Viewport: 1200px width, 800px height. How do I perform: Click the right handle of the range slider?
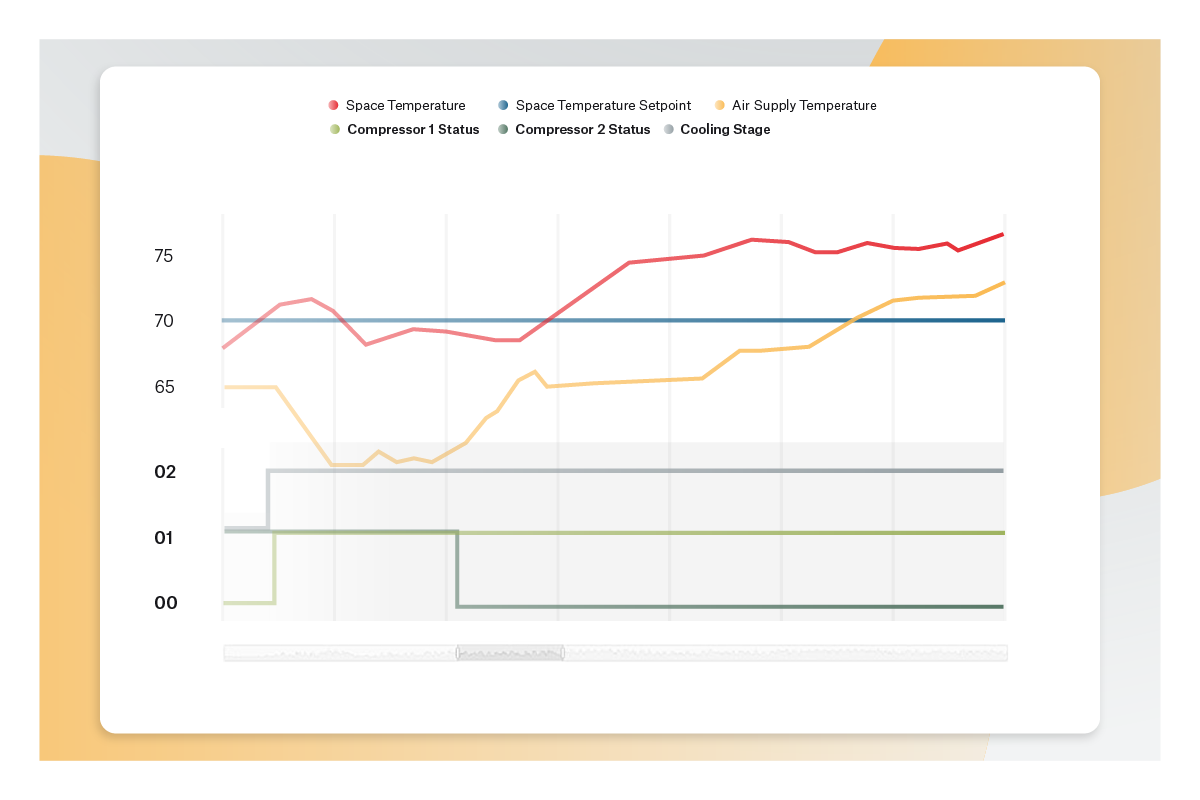pos(562,653)
